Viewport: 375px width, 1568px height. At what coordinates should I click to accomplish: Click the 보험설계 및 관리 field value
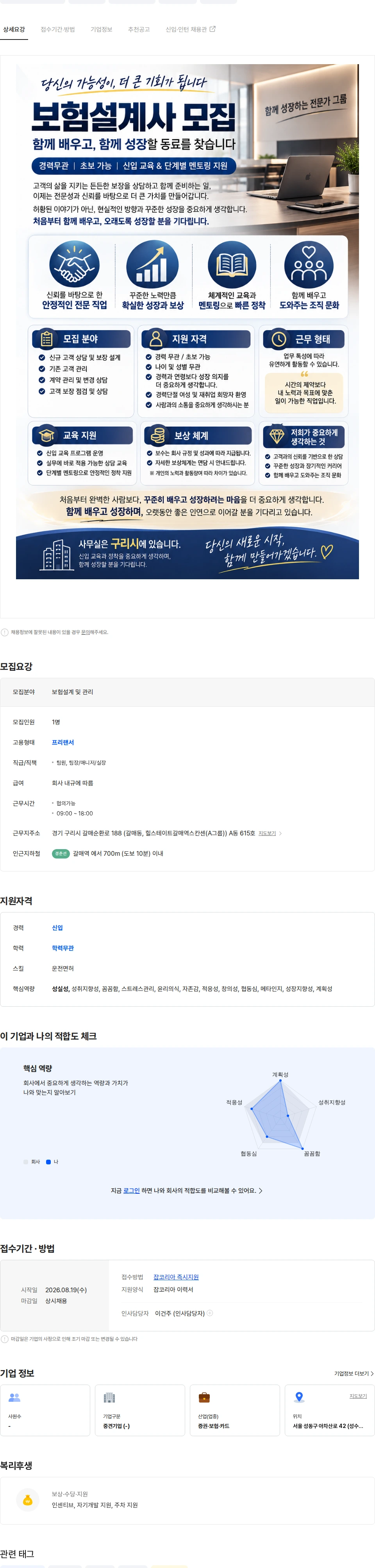(72, 692)
